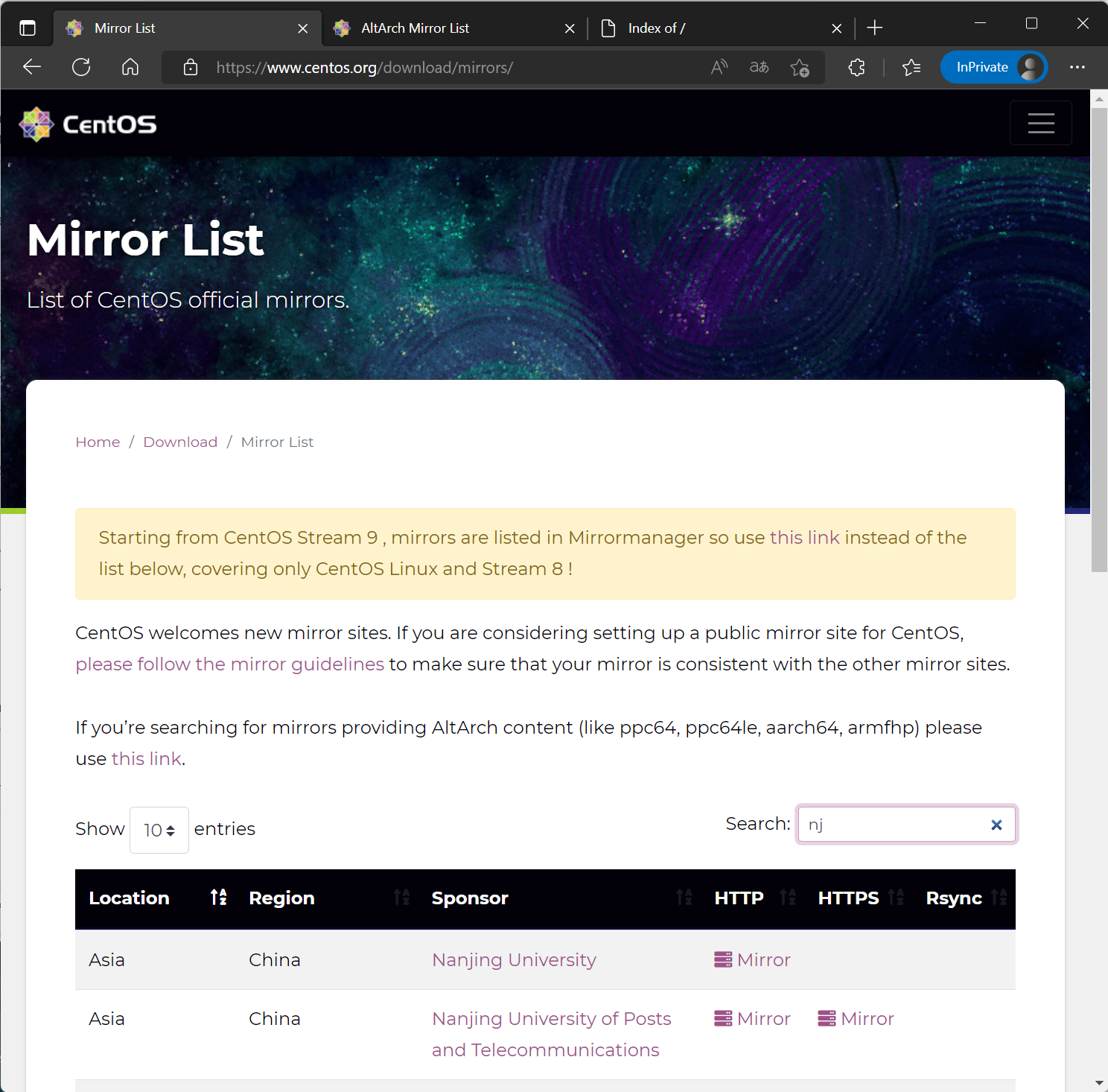This screenshot has width=1108, height=1092.
Task: Open the Favorites list
Action: click(x=911, y=67)
